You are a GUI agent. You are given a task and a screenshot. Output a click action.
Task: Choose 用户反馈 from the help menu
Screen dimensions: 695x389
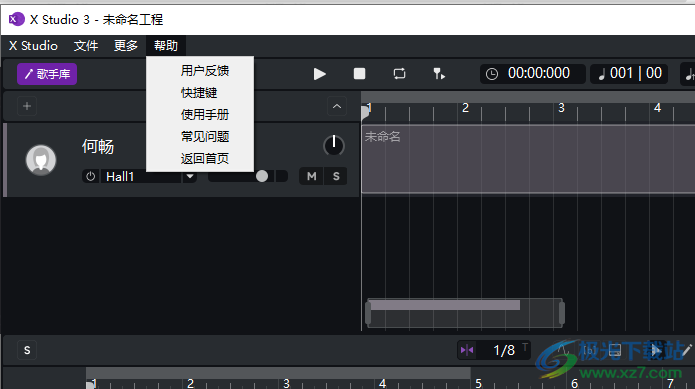tap(205, 70)
